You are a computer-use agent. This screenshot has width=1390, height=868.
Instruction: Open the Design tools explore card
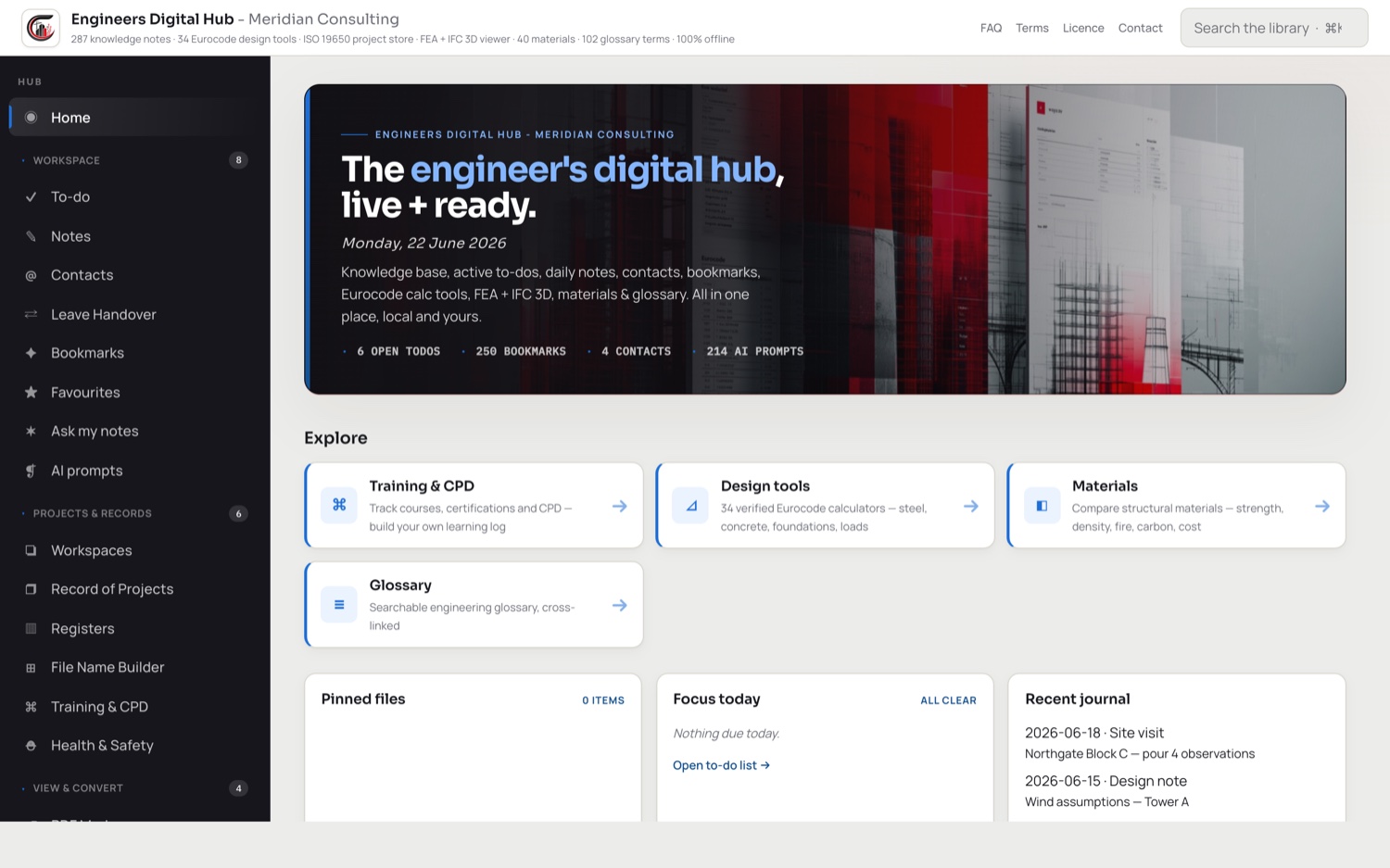(825, 506)
